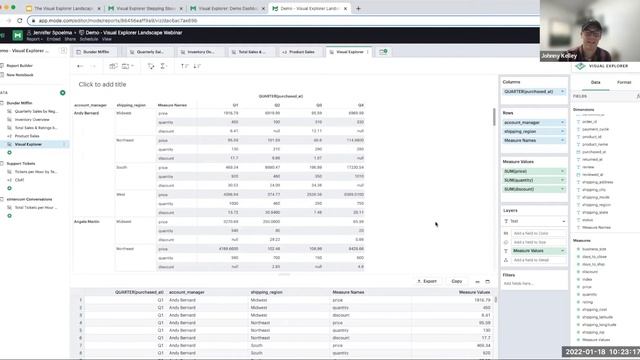
Task: Open Measure Values layer pill dropdown
Action: [562, 251]
